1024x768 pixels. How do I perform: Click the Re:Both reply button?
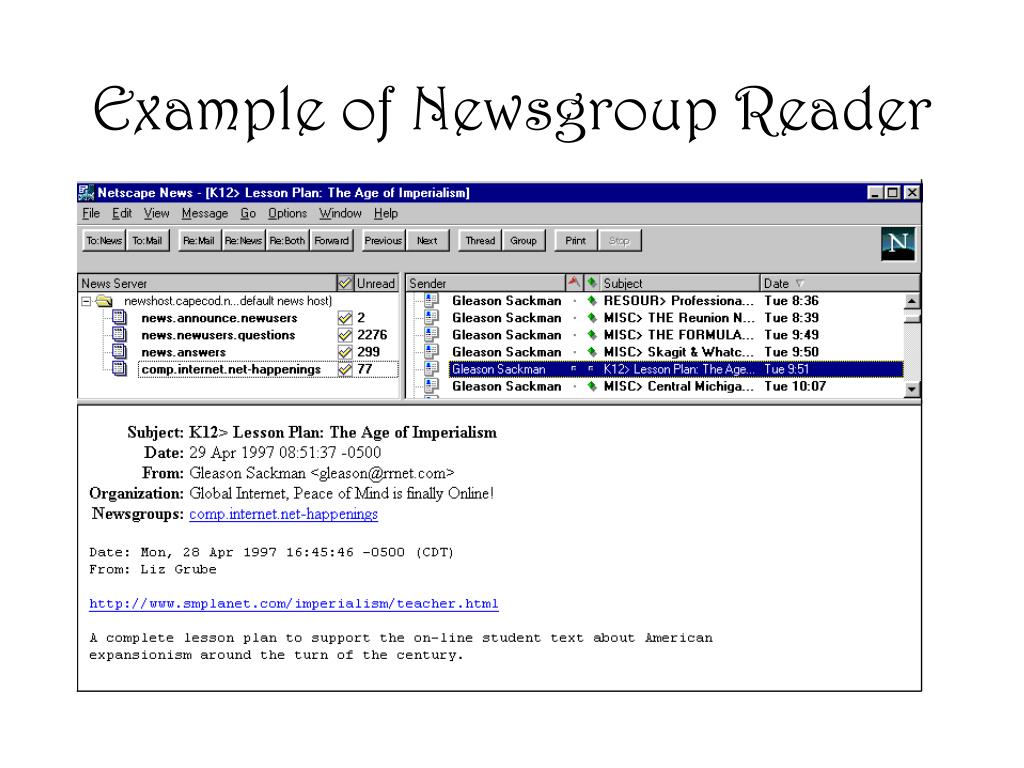pos(287,240)
